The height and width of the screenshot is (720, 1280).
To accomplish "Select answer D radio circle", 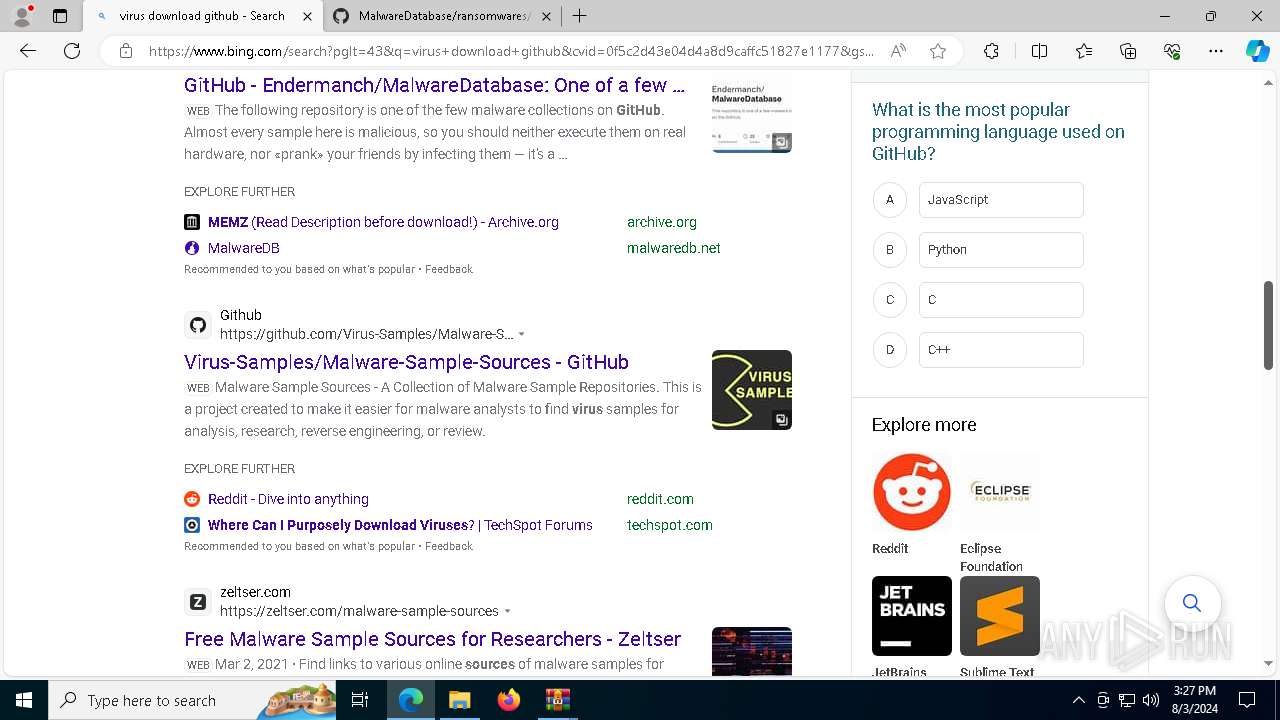I will (x=889, y=349).
